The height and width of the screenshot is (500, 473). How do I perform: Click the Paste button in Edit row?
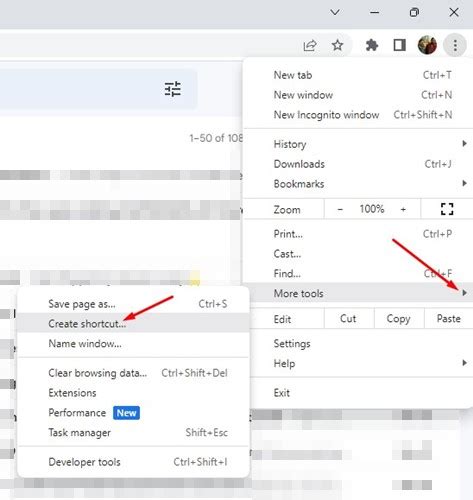tap(449, 318)
